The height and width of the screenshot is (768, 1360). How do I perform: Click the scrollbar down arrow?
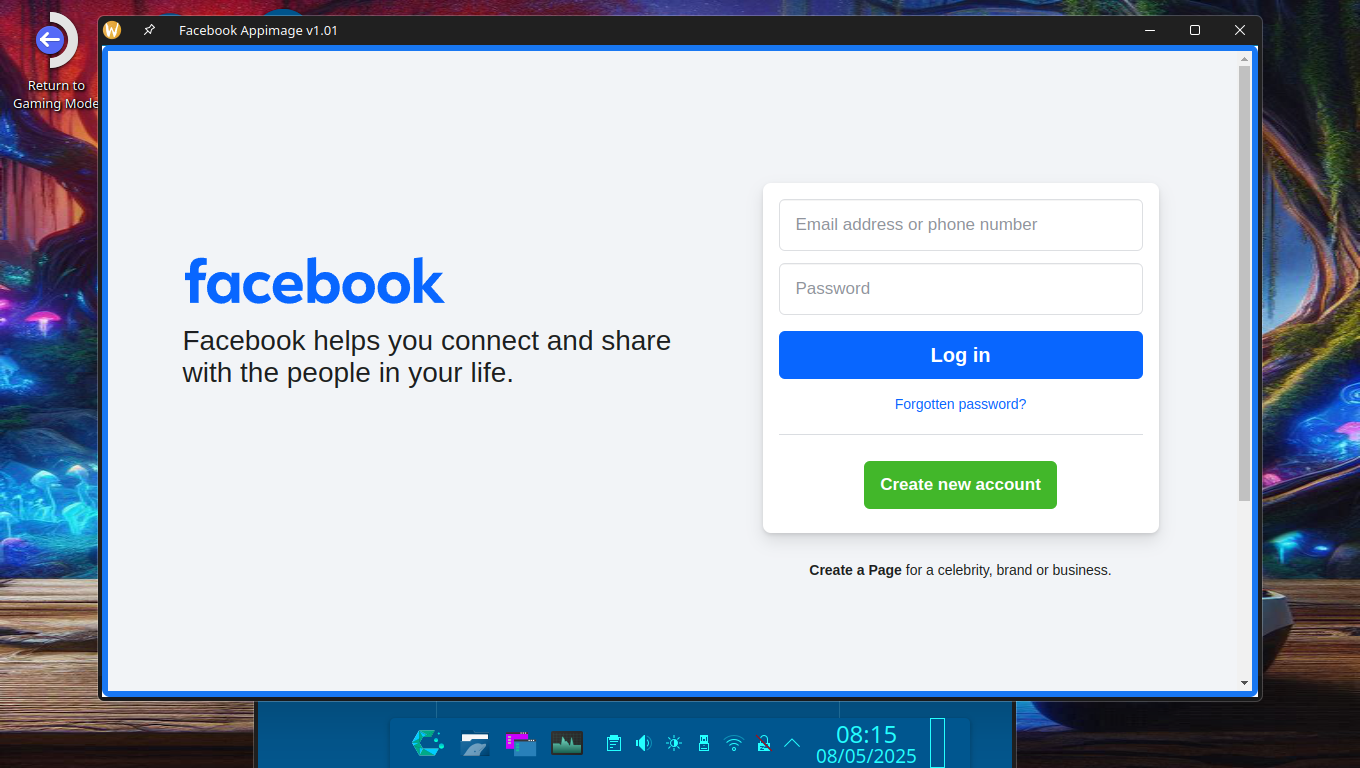pos(1244,683)
